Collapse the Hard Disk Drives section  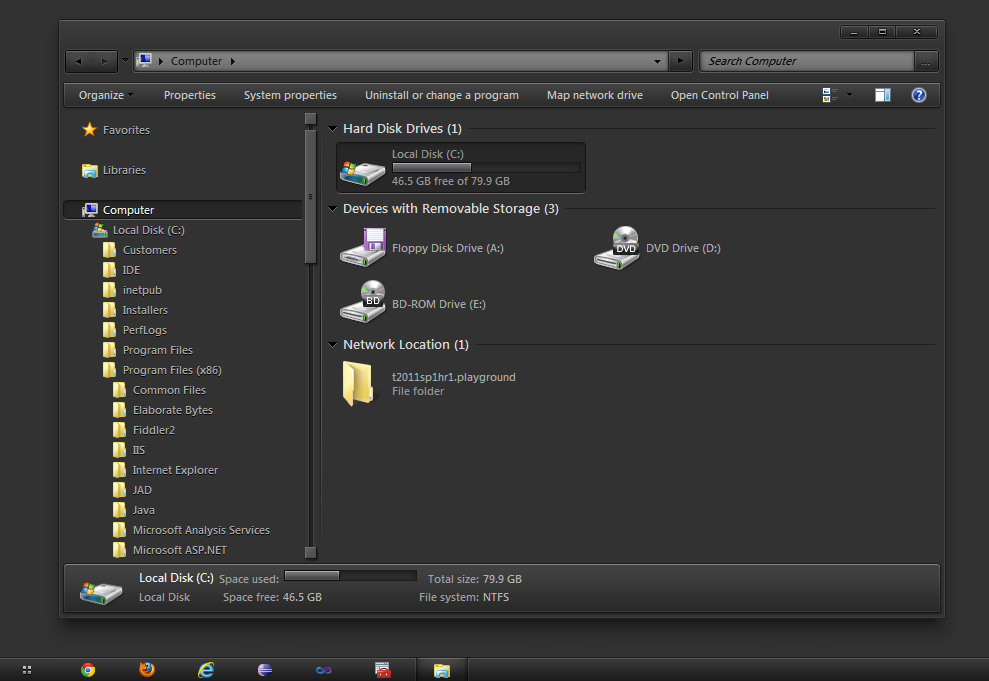click(x=331, y=128)
